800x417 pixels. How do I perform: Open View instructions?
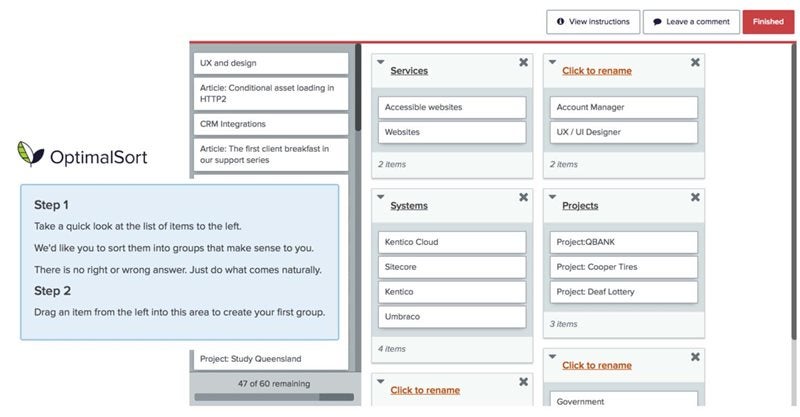(x=593, y=21)
